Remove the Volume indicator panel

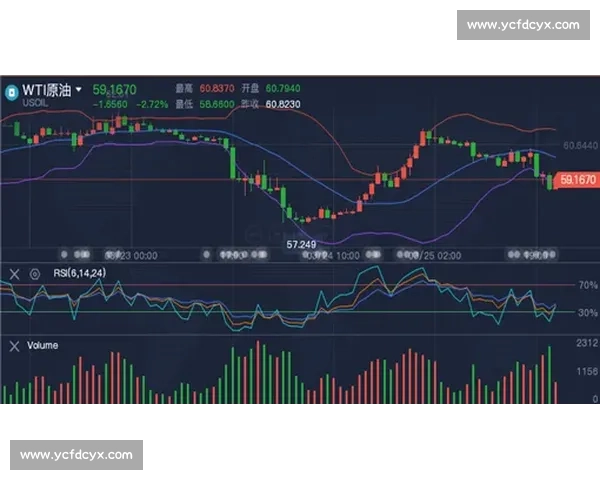(14, 346)
